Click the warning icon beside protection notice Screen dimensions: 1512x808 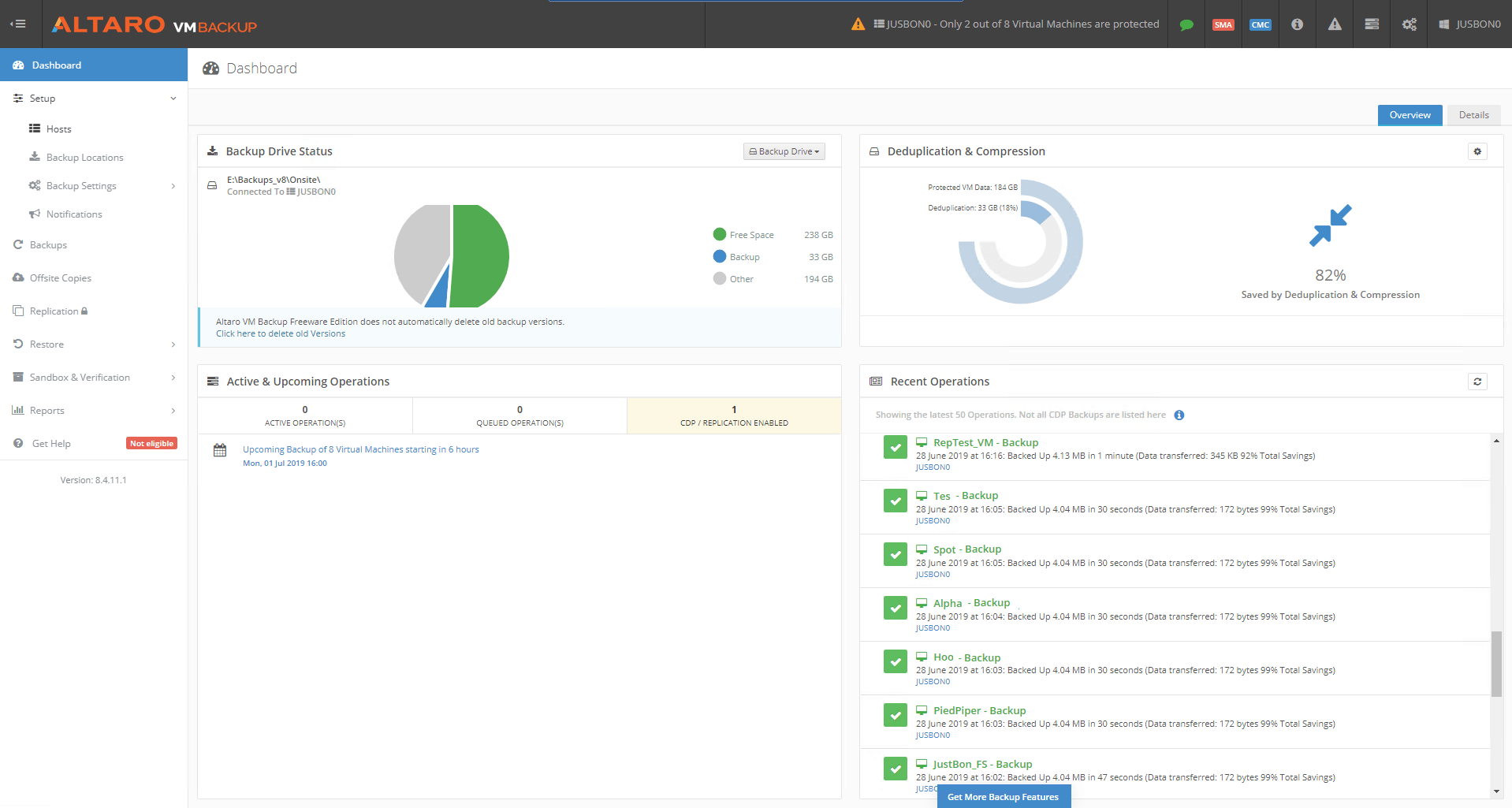click(x=858, y=24)
